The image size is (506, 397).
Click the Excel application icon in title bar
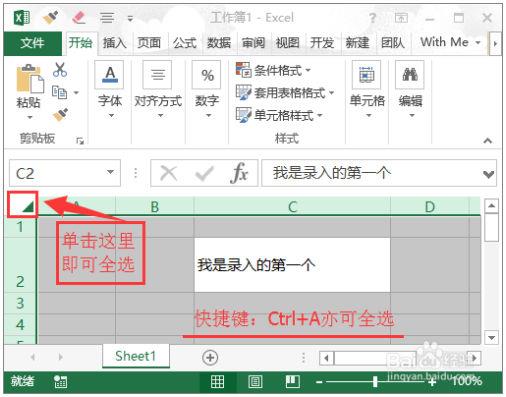22,17
